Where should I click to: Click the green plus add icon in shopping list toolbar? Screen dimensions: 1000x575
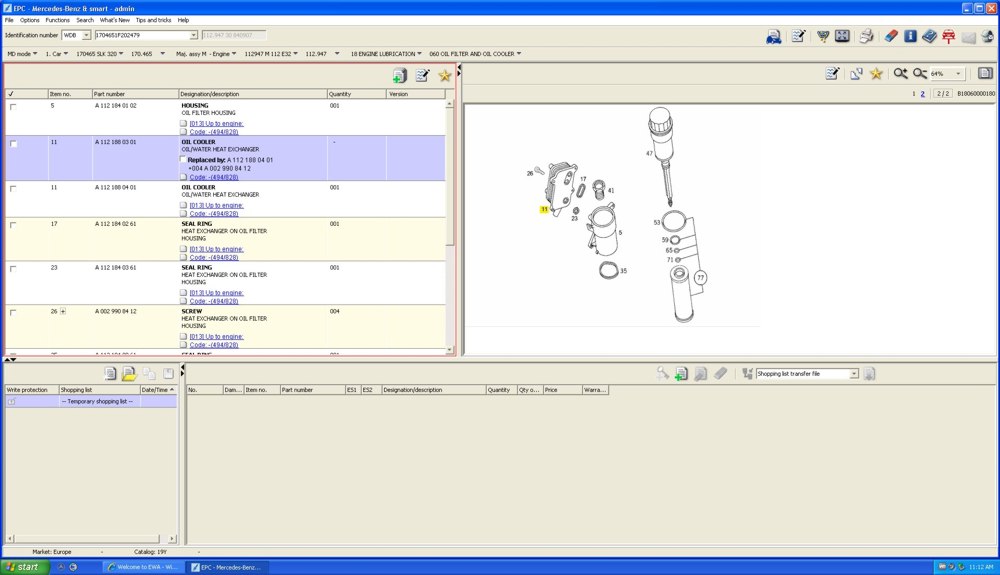coord(681,374)
